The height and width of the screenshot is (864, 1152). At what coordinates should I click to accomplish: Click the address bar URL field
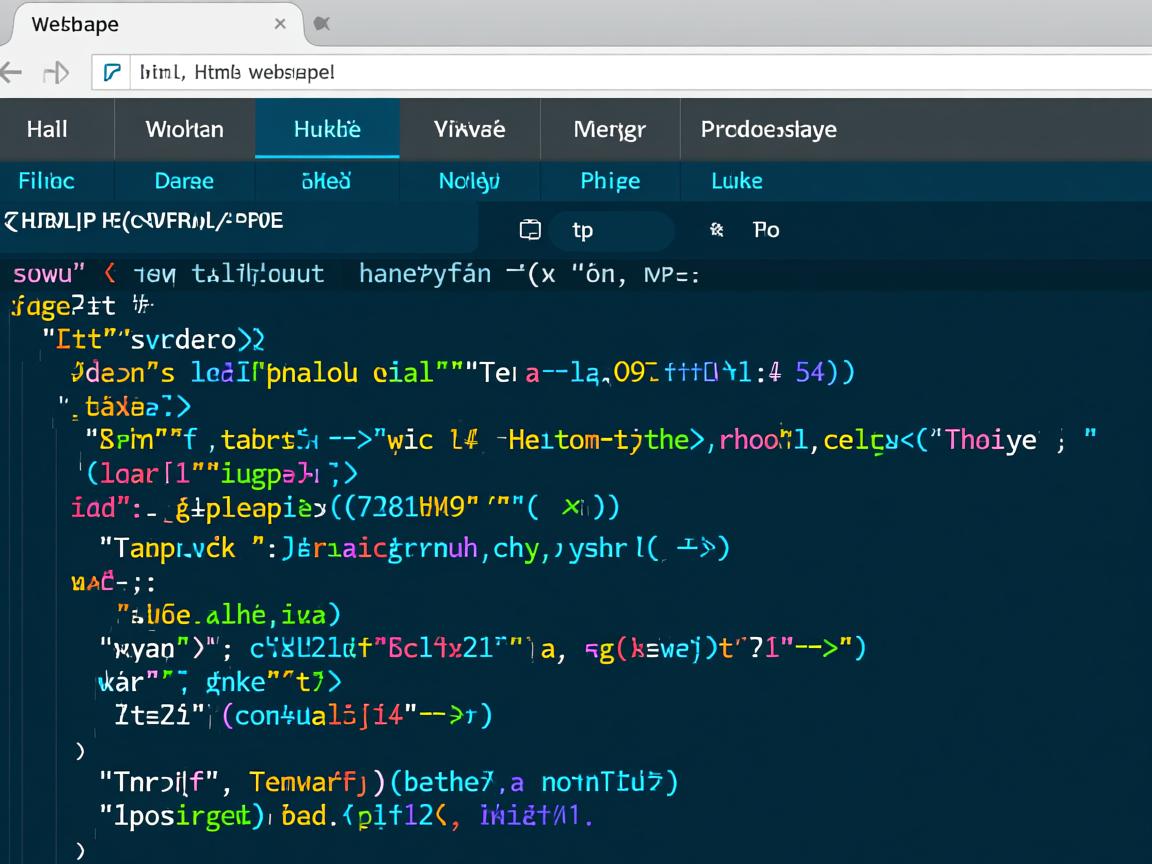pos(600,72)
